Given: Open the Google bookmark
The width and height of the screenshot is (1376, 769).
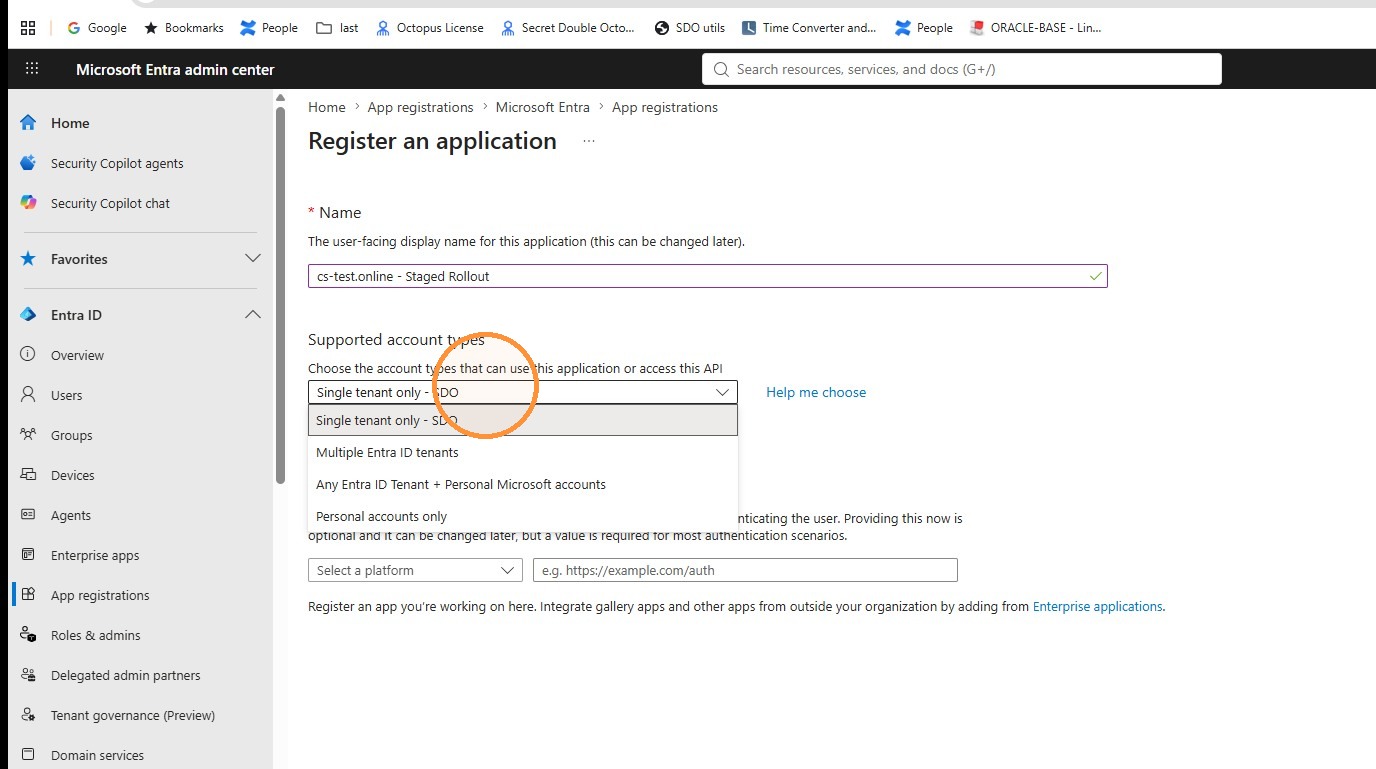Looking at the screenshot, I should (x=97, y=28).
